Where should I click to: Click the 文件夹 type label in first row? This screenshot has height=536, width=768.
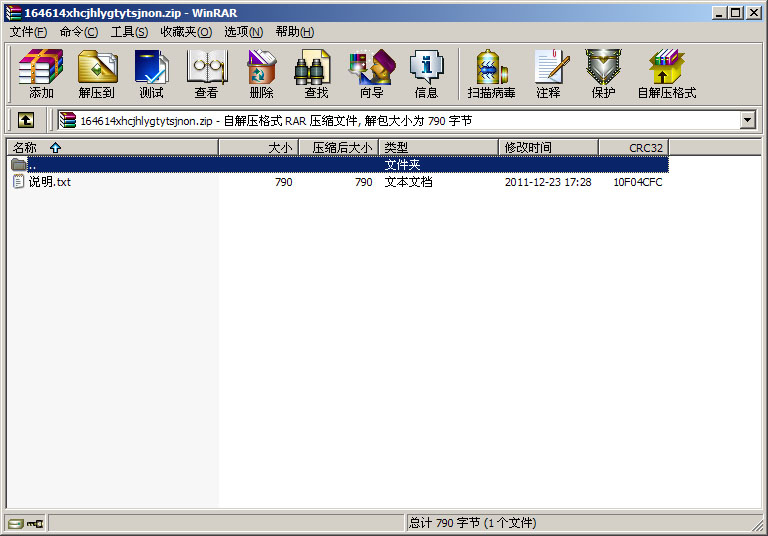point(402,165)
